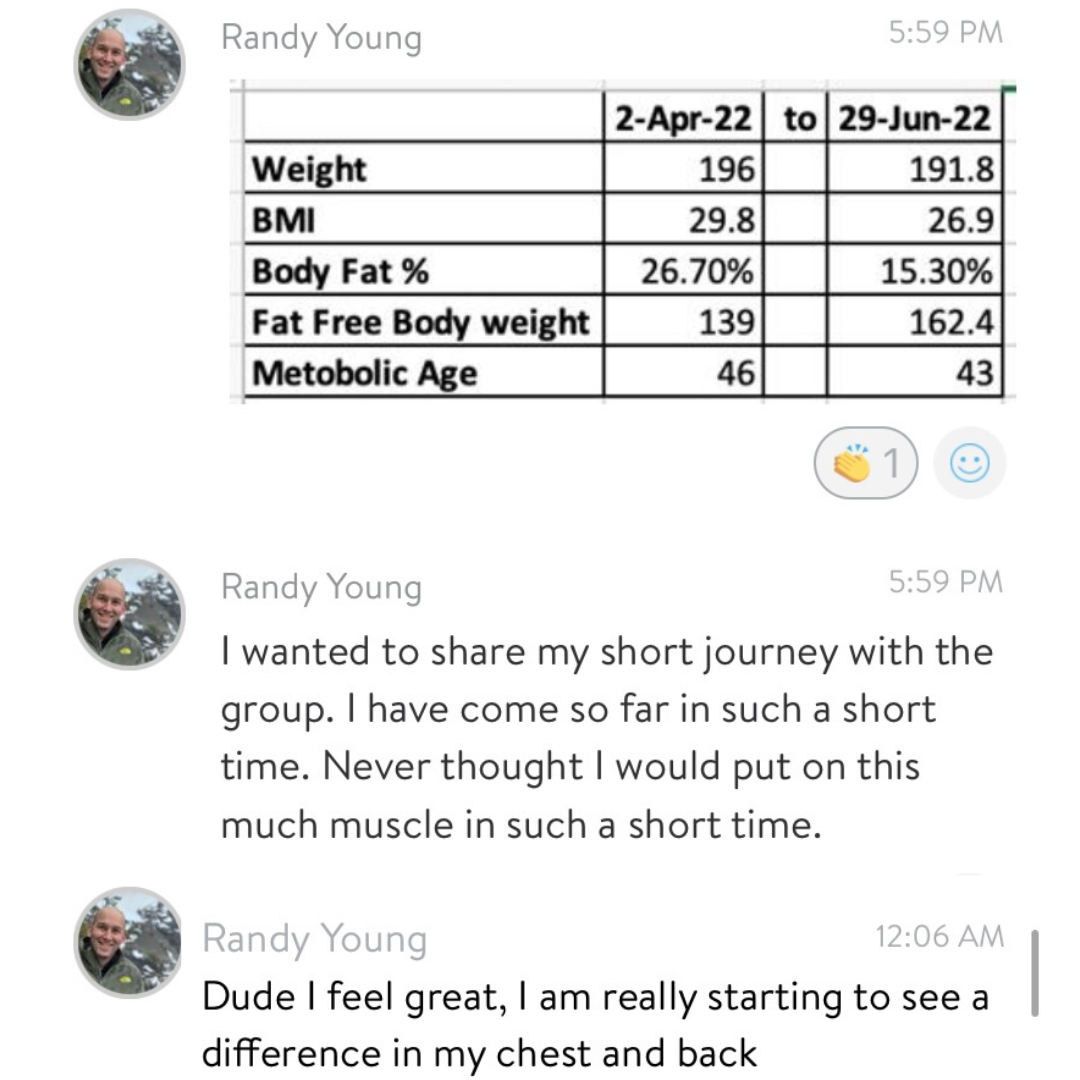This screenshot has width=1080, height=1080.
Task: Click the Randy Young name on the journey message
Action: [x=321, y=588]
